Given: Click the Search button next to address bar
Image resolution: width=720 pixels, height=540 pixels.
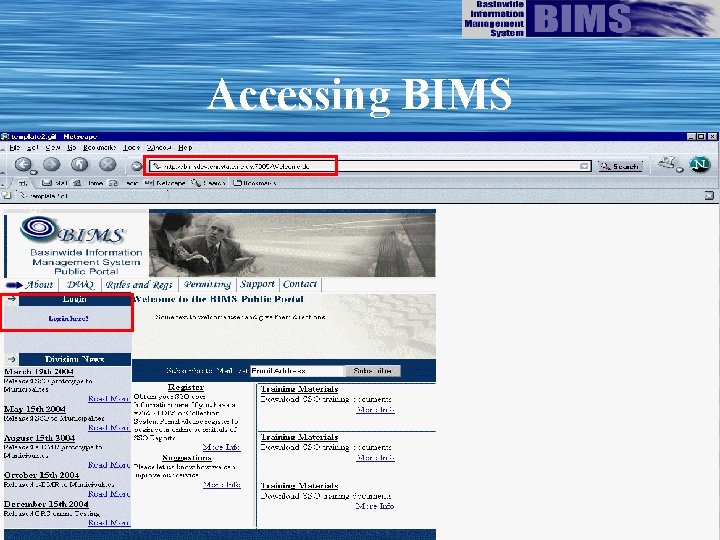Looking at the screenshot, I should click(620, 166).
